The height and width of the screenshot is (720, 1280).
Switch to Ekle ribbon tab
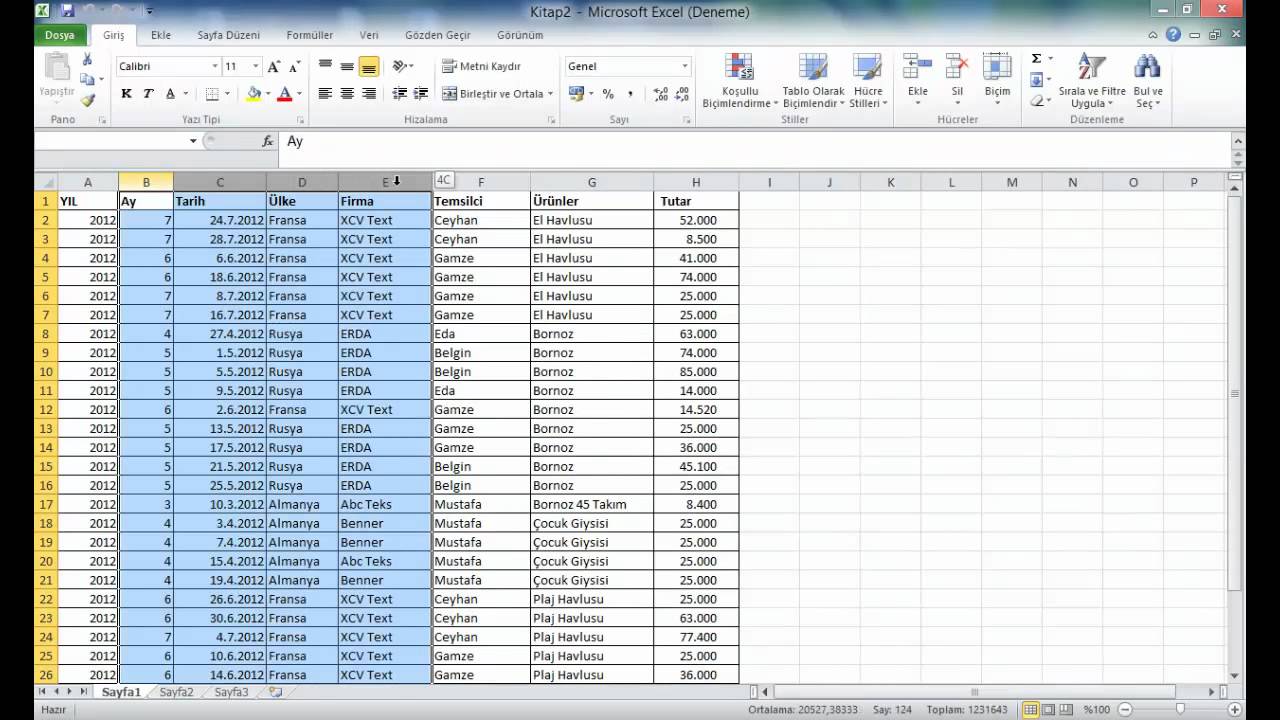(161, 35)
